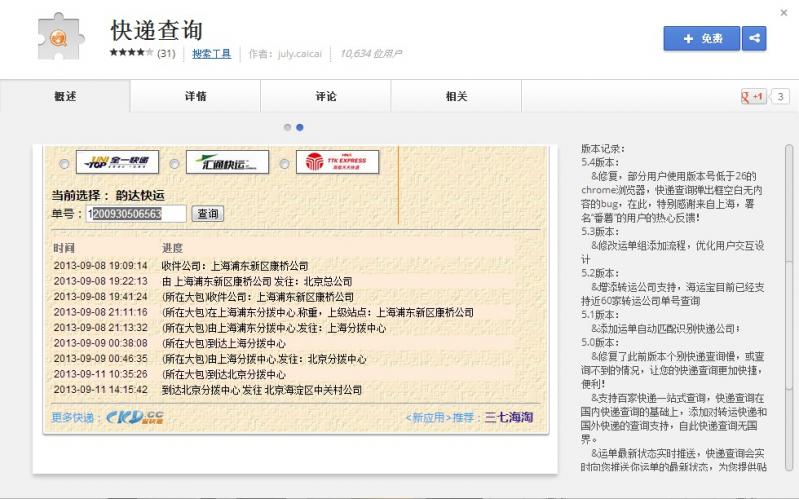This screenshot has width=799, height=499.
Task: Click the 免费 install button
Action: click(x=701, y=38)
